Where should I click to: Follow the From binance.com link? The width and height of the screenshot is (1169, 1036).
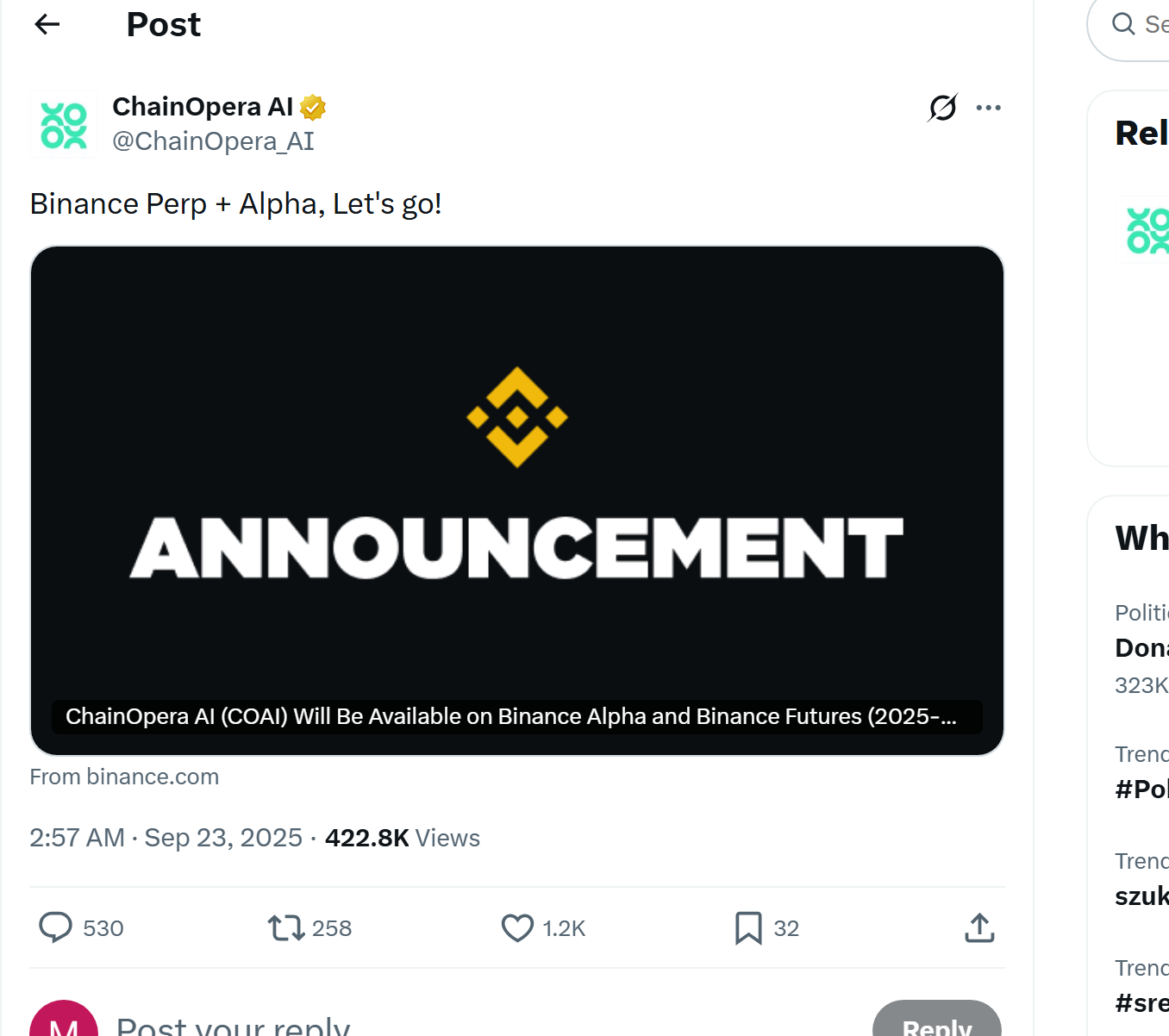(x=123, y=777)
